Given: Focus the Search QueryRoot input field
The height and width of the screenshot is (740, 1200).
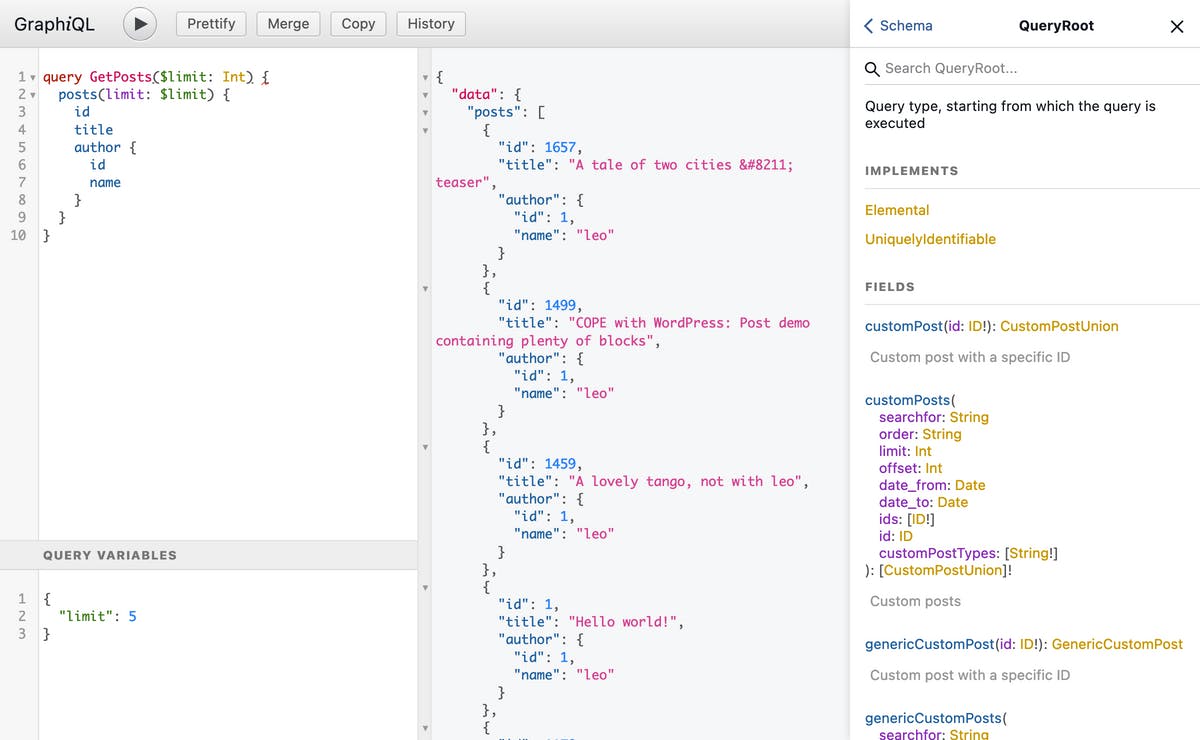Looking at the screenshot, I should (x=990, y=68).
